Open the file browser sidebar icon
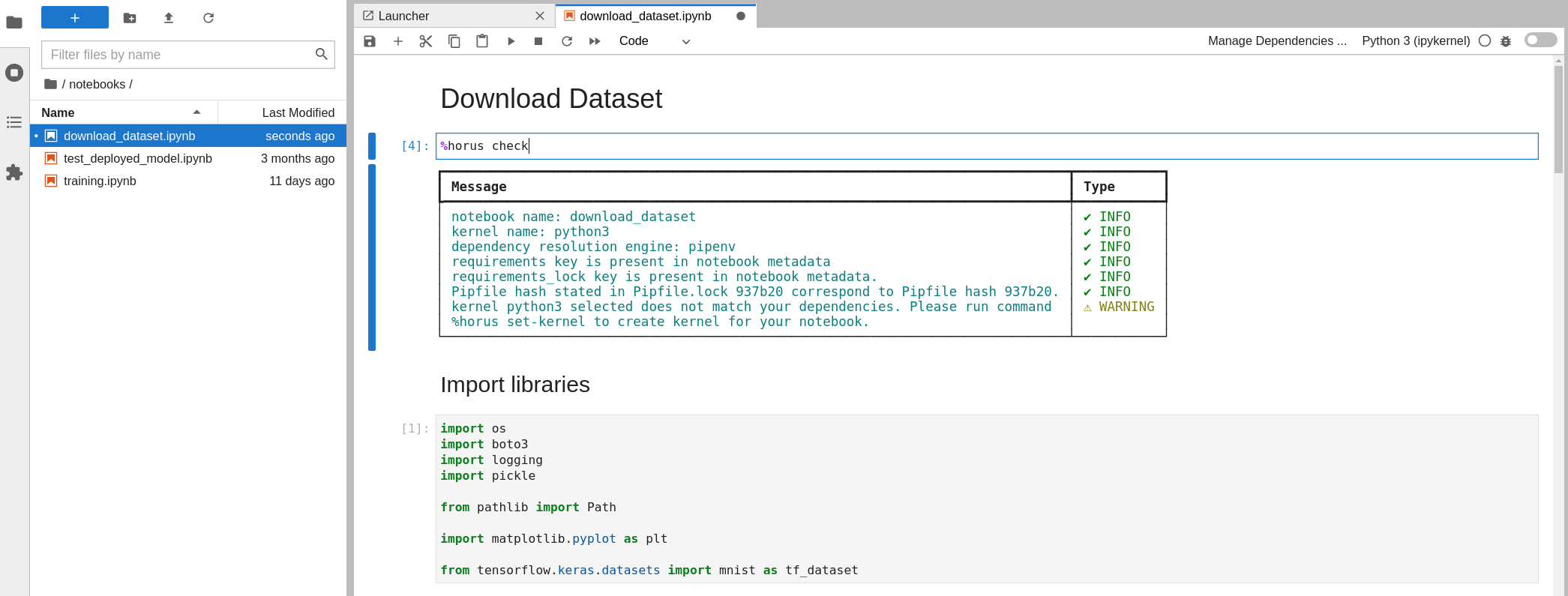 [x=14, y=22]
